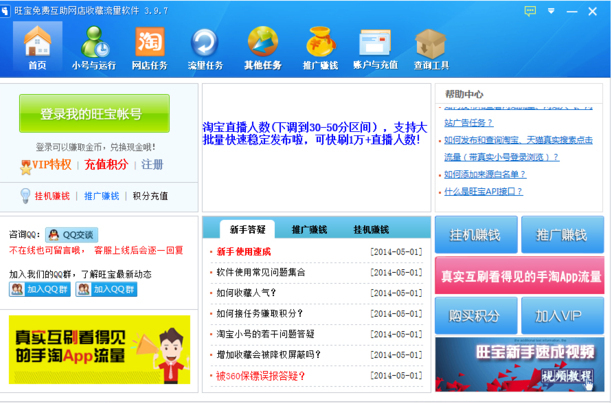Click 登录我的旺宝帐号 green button
This screenshot has height=403, width=612.
click(94, 114)
